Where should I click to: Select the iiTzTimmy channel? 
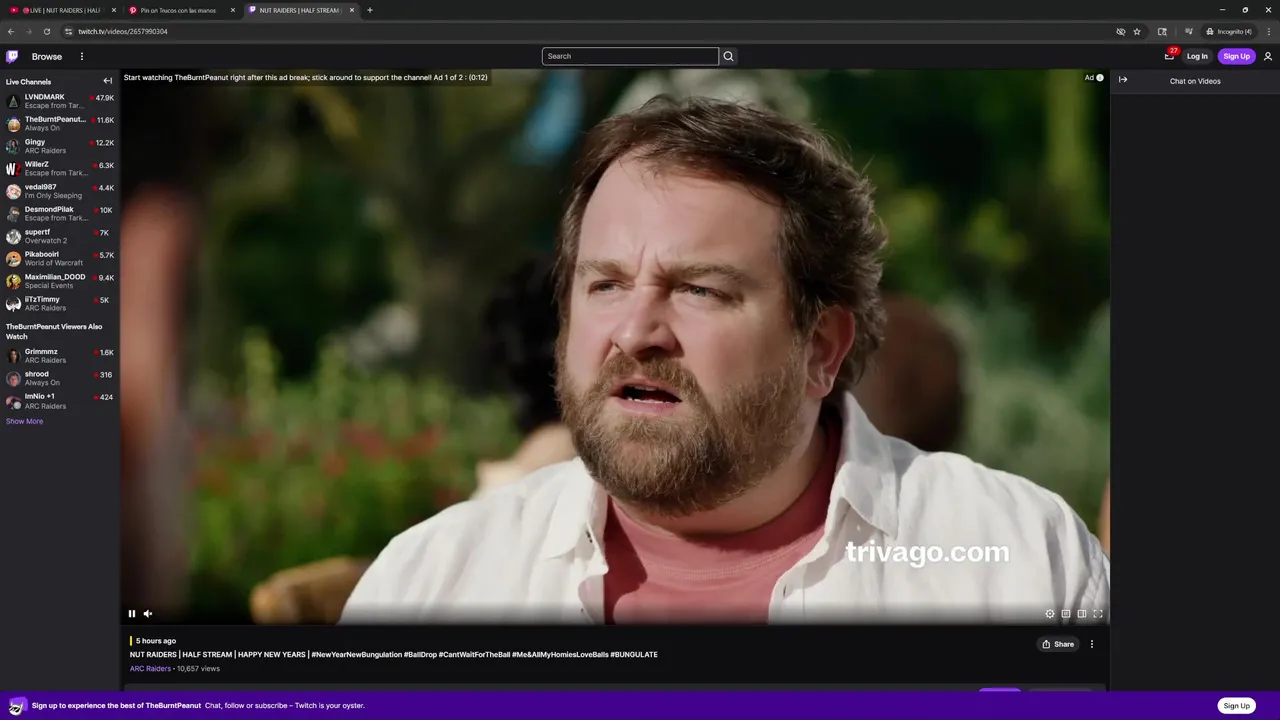pyautogui.click(x=60, y=304)
